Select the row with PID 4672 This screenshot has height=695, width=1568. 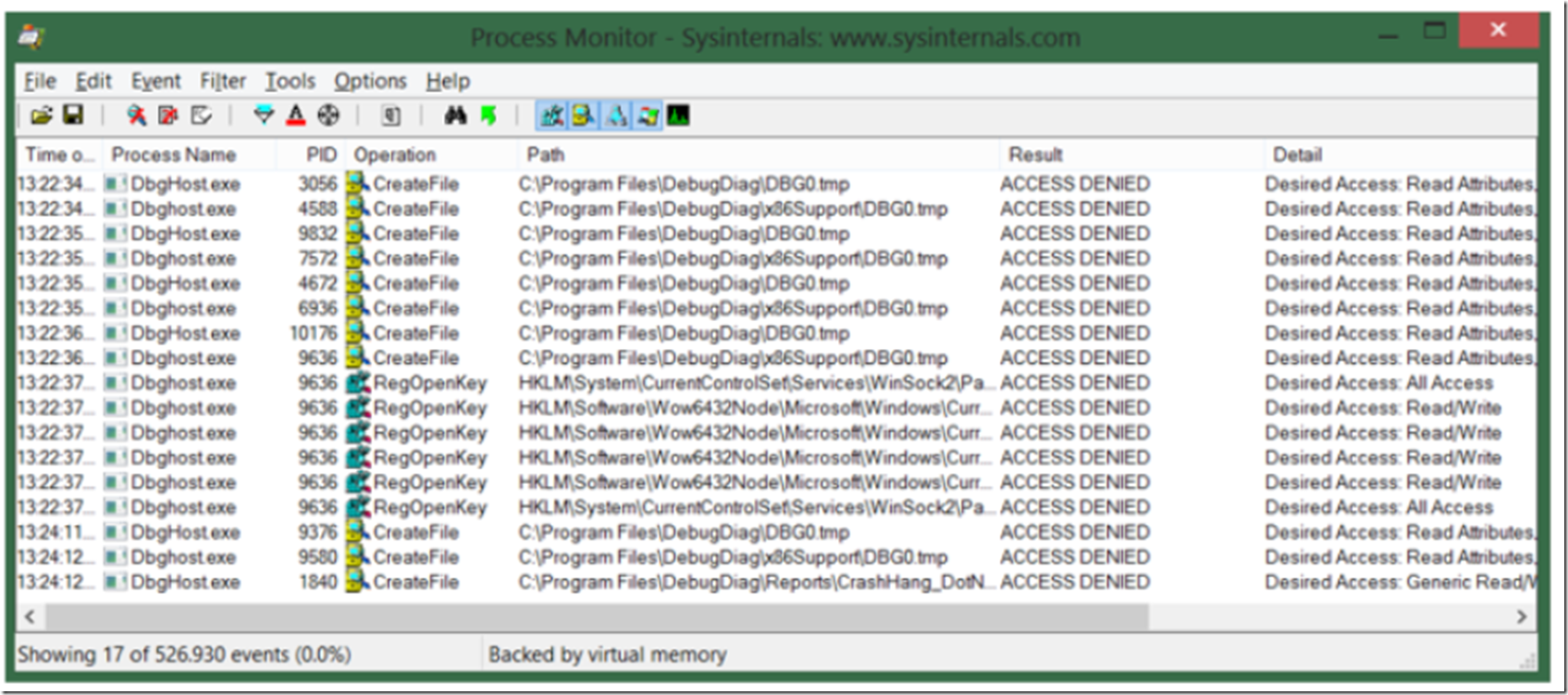tap(776, 283)
